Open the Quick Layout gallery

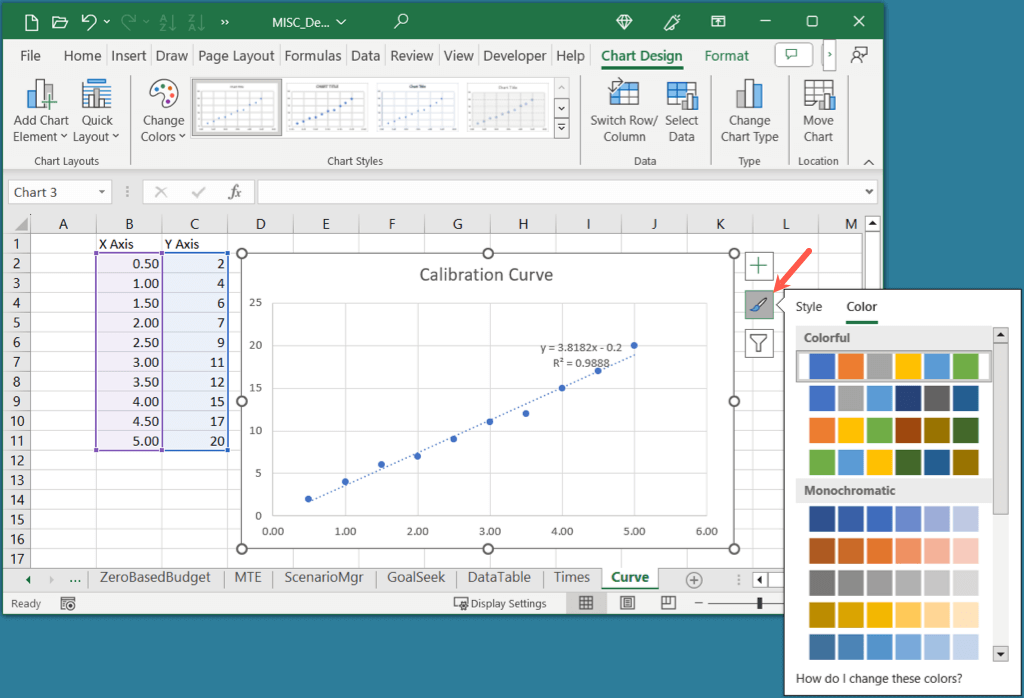97,112
